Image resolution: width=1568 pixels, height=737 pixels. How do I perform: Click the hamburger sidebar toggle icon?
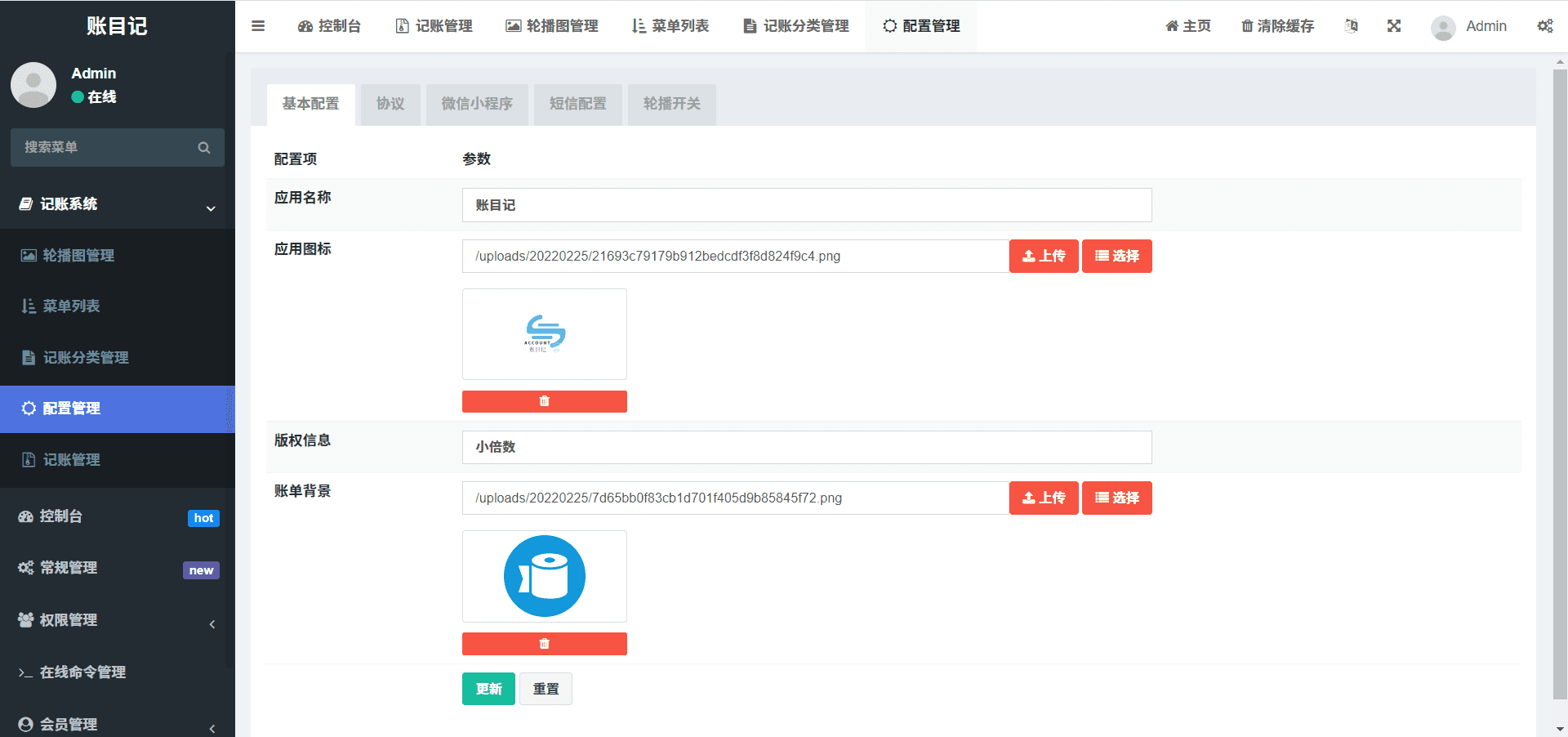258,26
